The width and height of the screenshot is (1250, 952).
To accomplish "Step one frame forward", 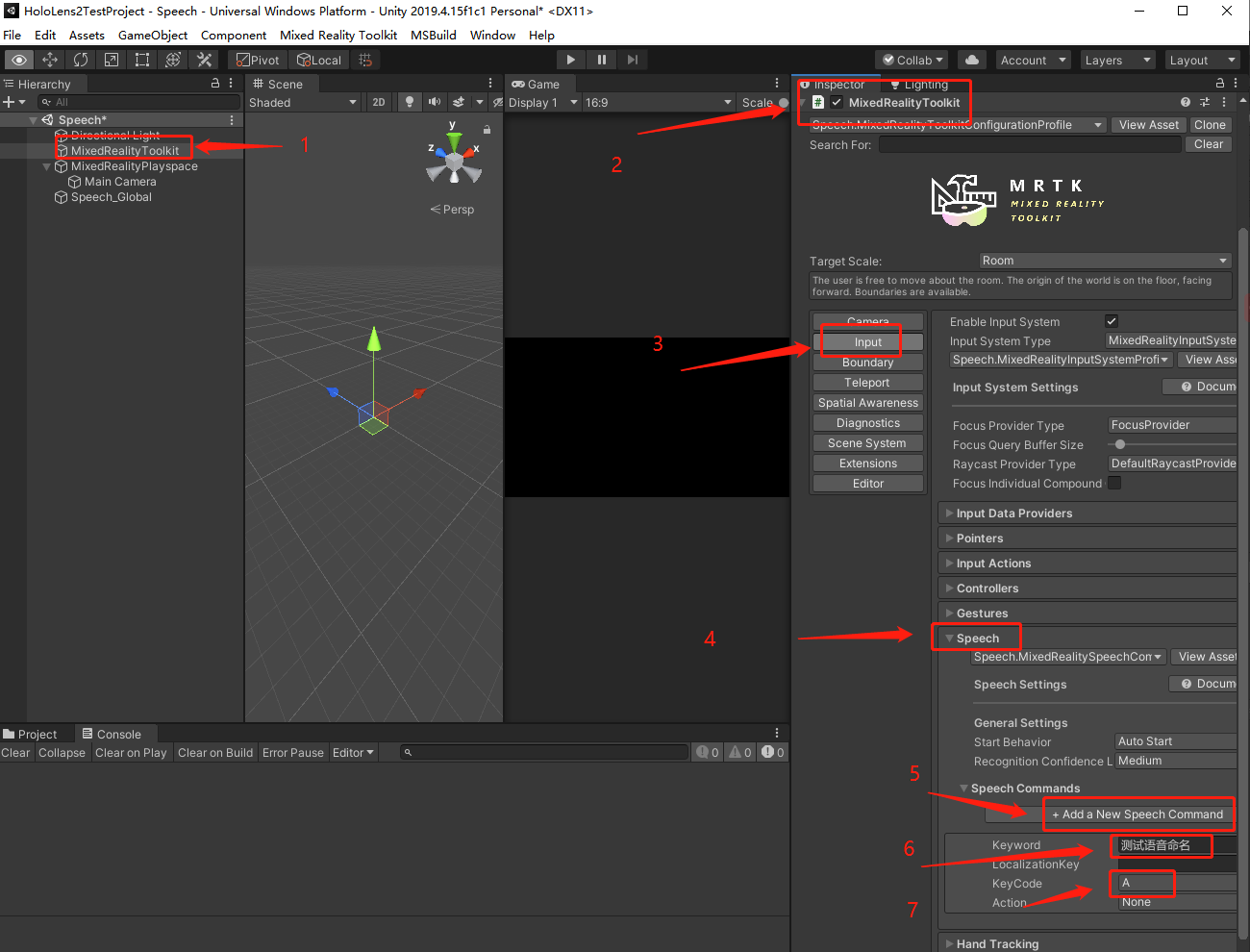I will click(632, 60).
